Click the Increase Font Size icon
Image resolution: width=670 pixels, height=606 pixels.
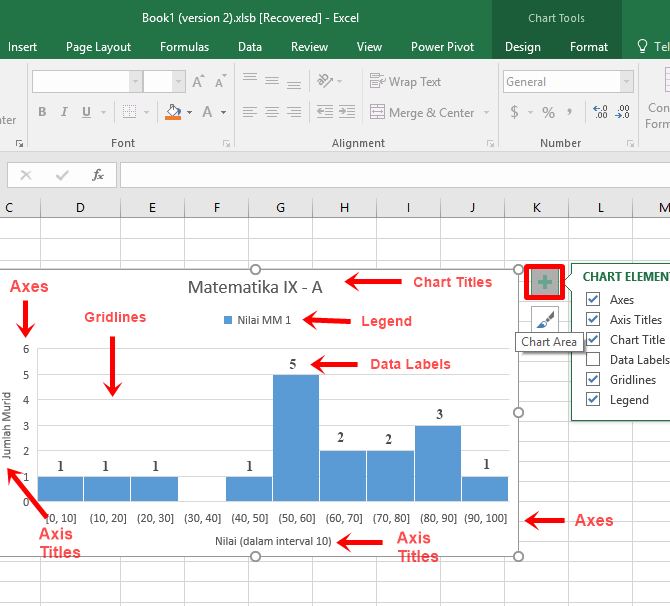(x=198, y=82)
